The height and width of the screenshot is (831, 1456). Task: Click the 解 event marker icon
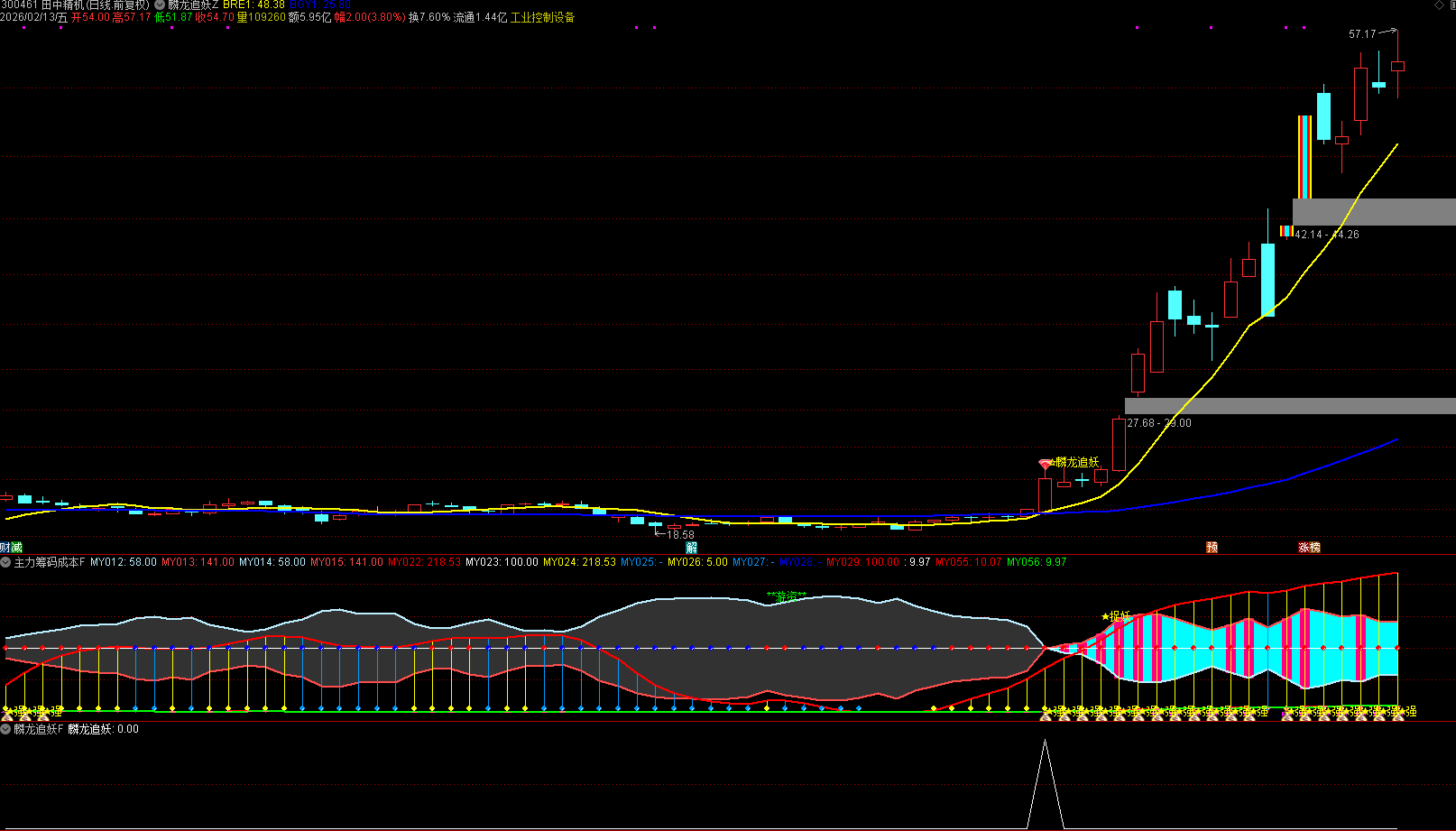tap(691, 548)
